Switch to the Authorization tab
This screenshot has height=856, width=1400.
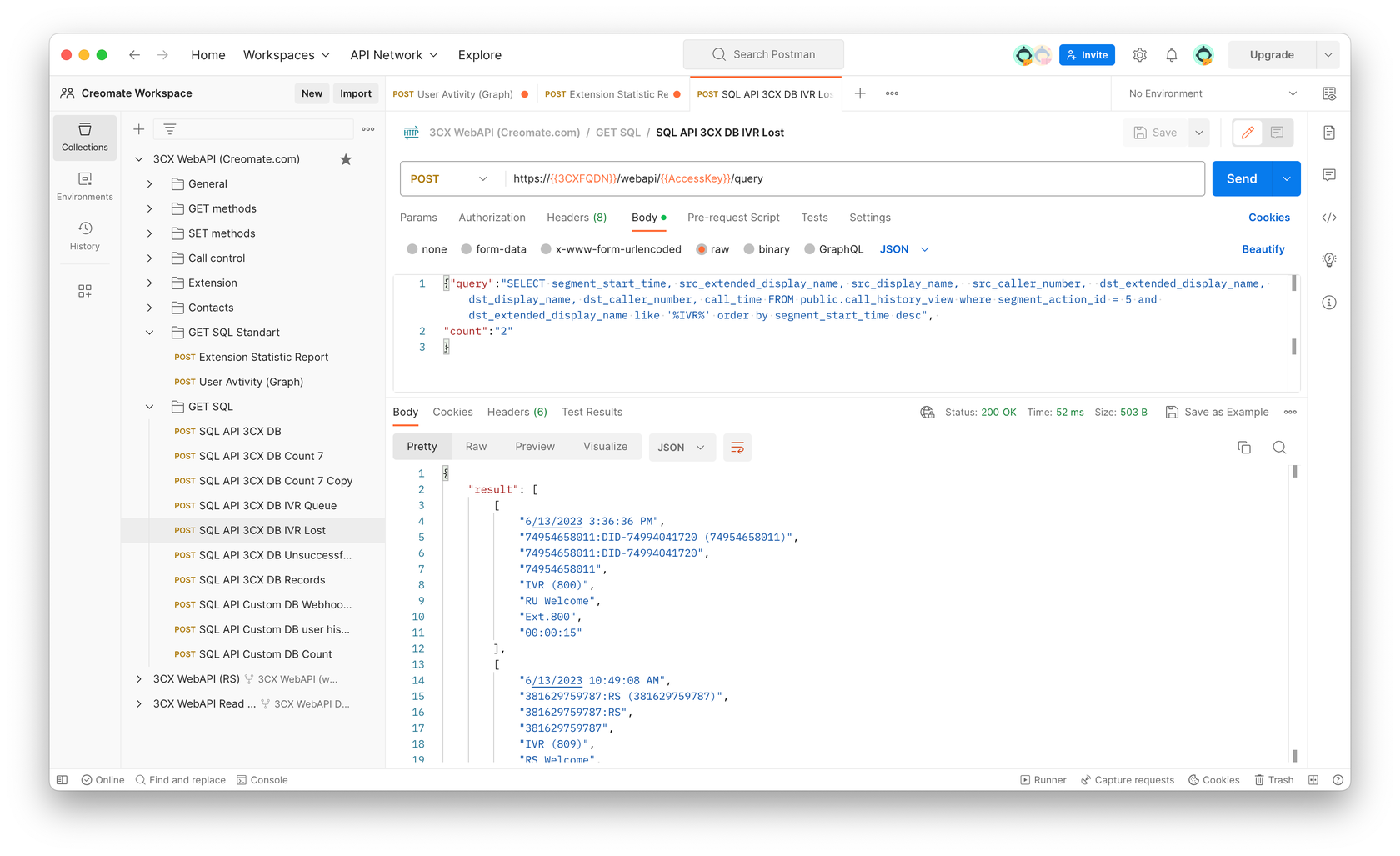[x=492, y=218]
